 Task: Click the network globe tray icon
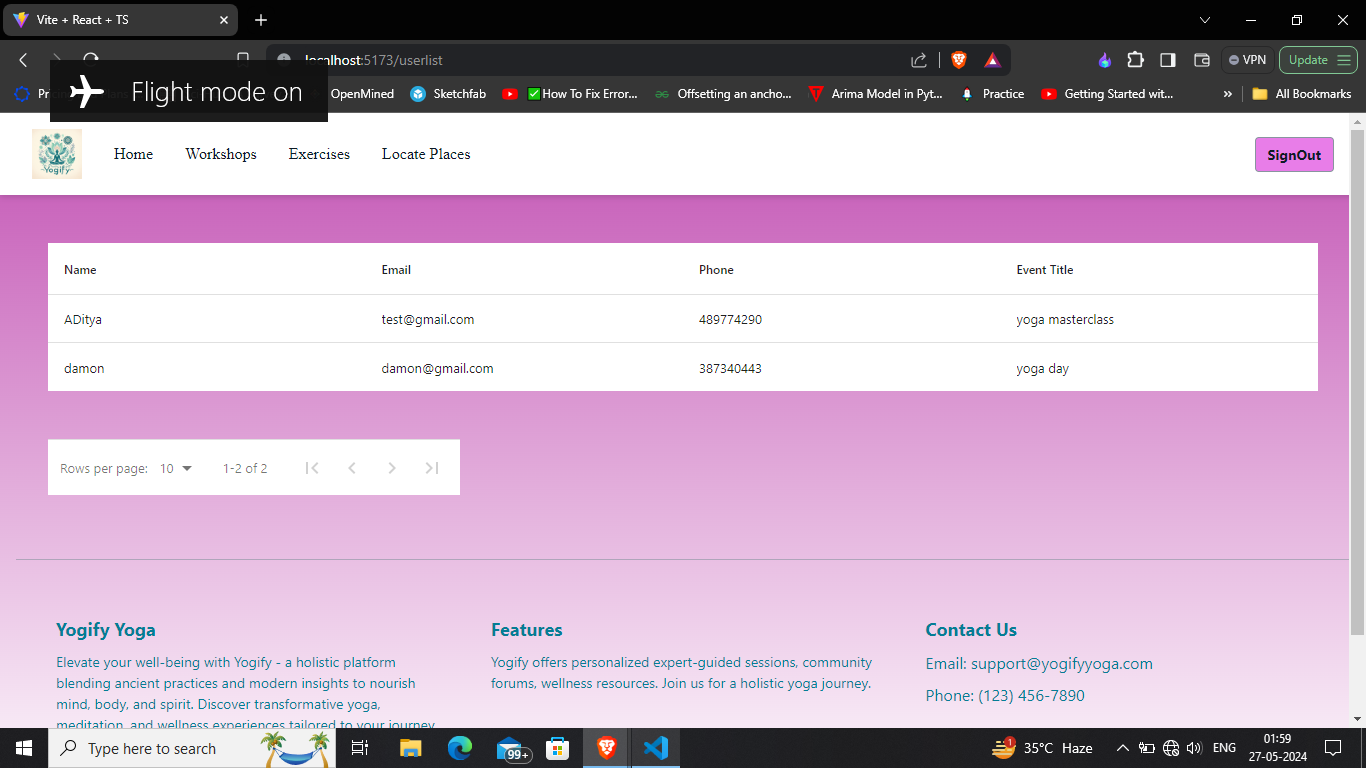[1171, 748]
